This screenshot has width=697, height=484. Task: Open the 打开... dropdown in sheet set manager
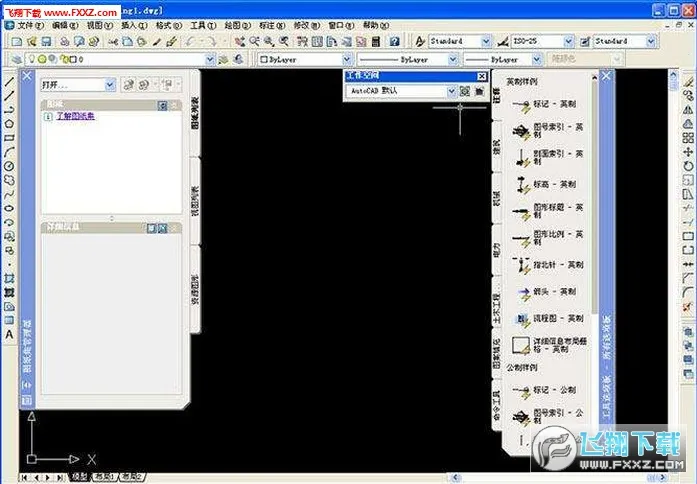[x=110, y=84]
